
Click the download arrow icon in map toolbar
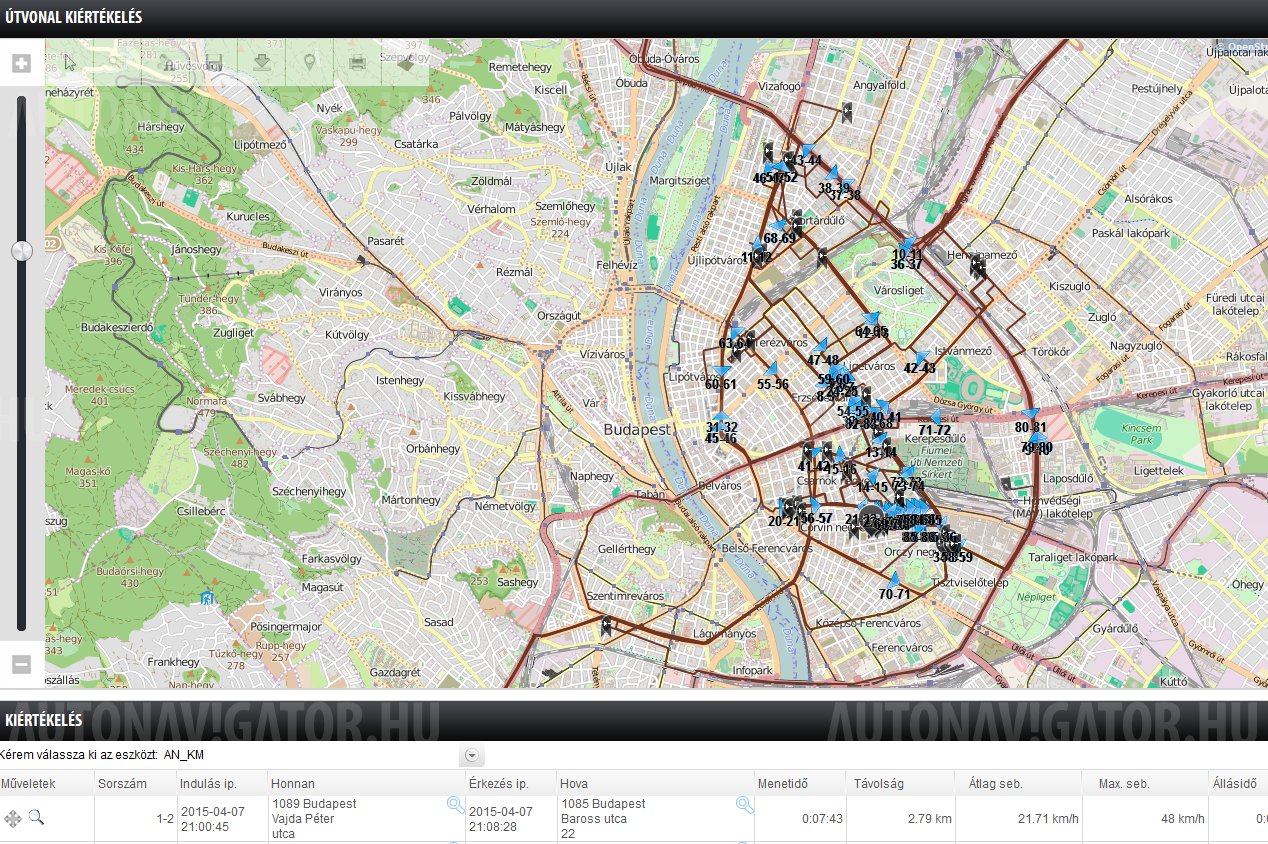[x=262, y=62]
